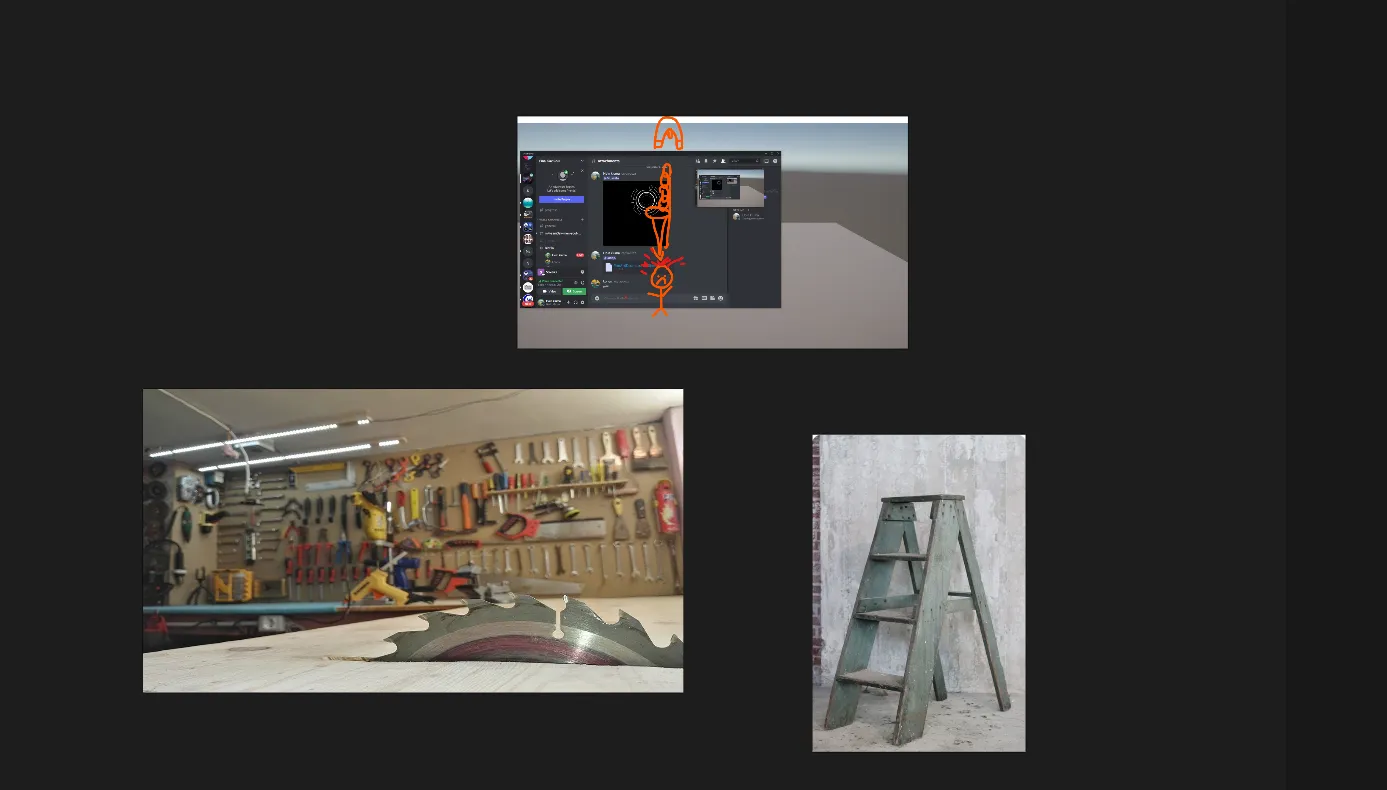Open the Discord inbox icon
The image size is (1387, 790).
coord(766,161)
